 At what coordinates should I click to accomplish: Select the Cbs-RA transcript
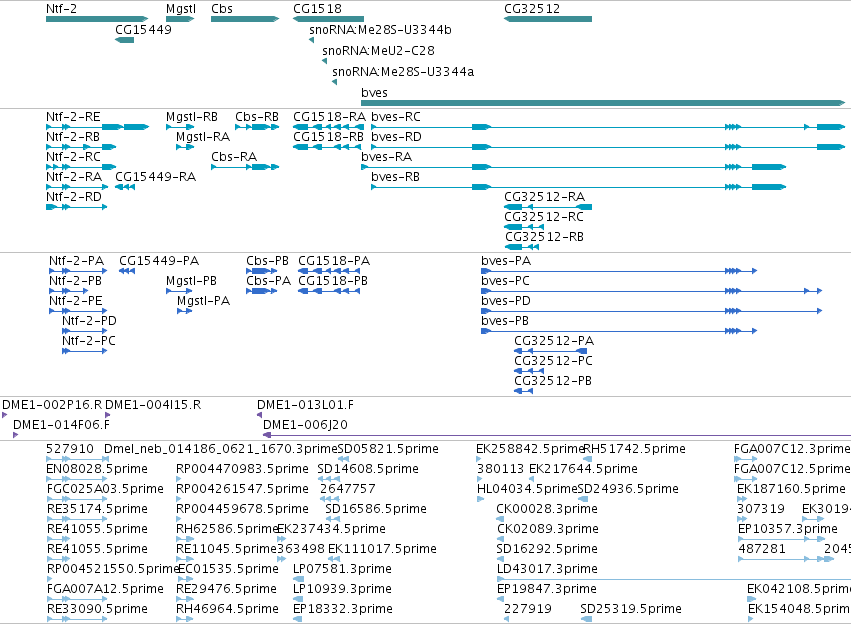pos(245,167)
